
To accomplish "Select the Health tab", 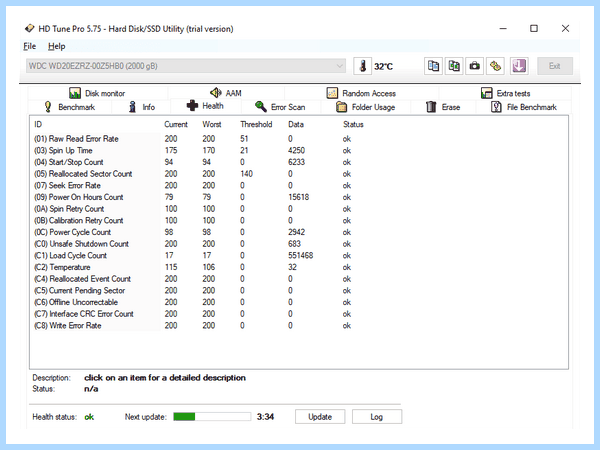I will click(x=205, y=106).
